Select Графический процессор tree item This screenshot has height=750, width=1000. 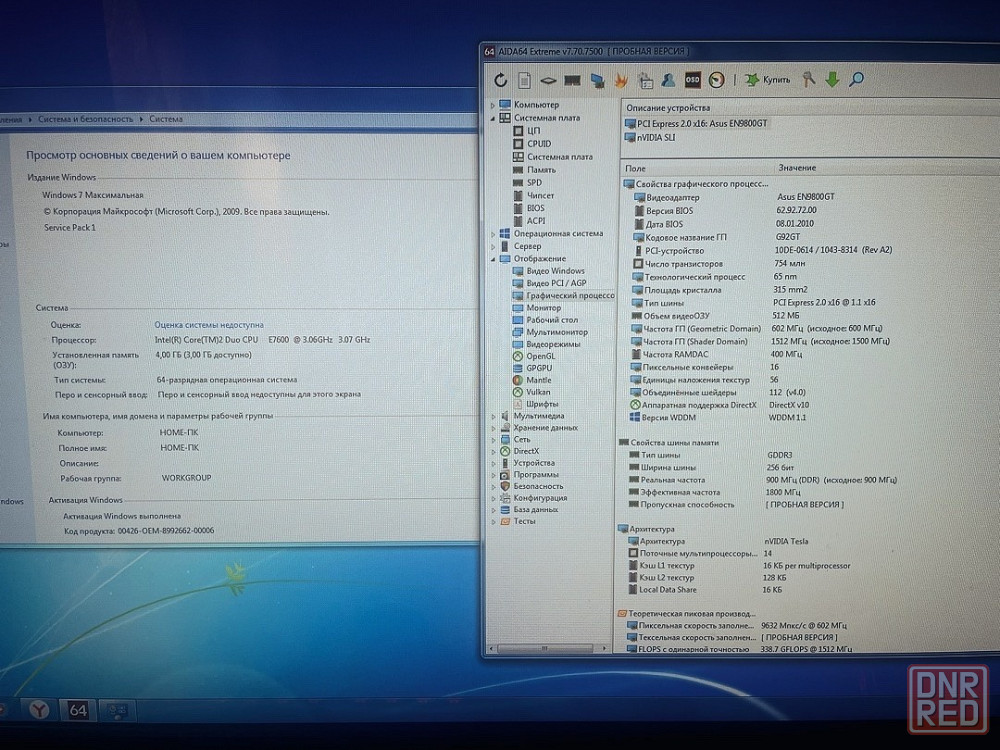(563, 295)
